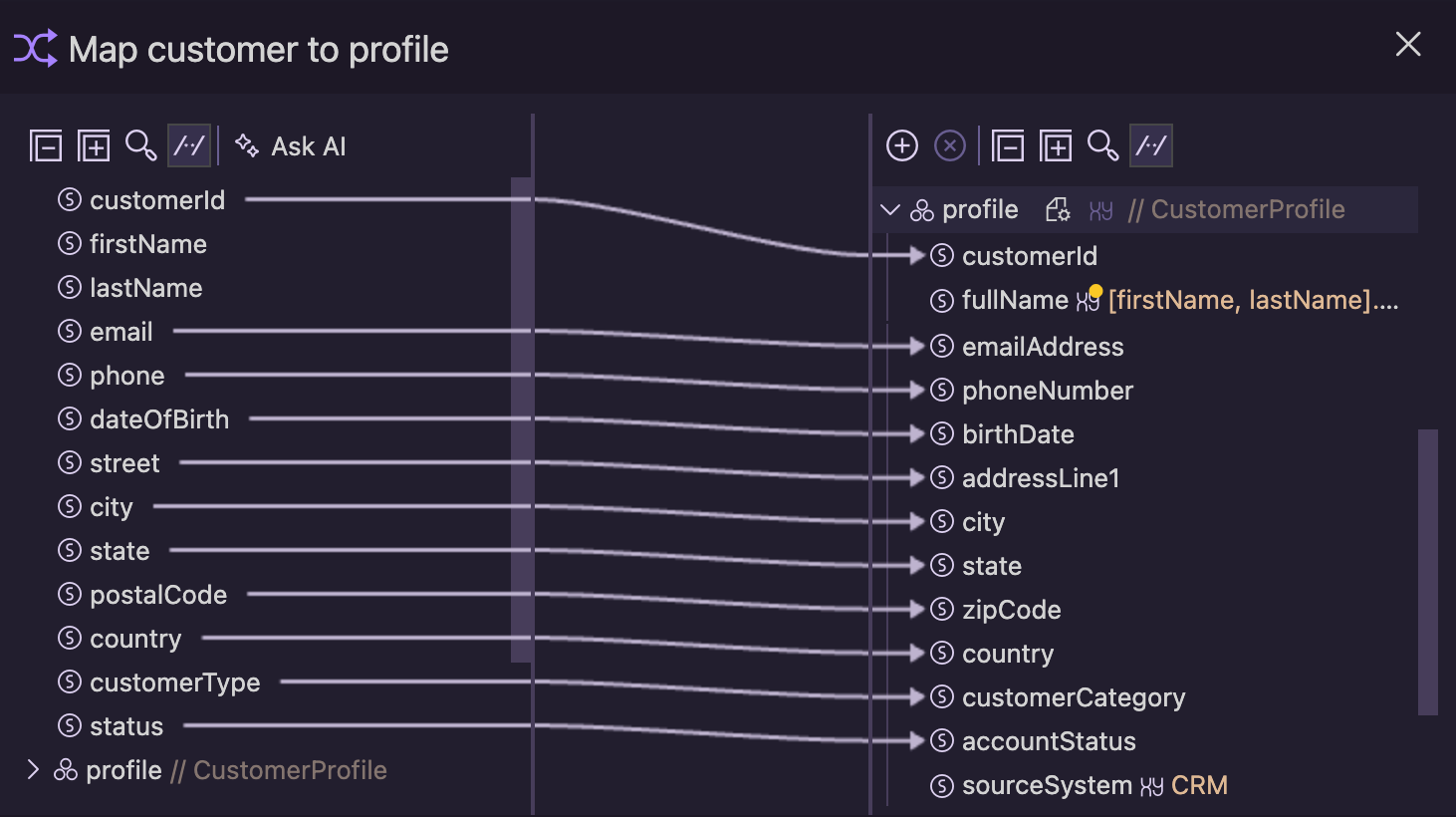Collapse all nodes in source panel
Screen dimensions: 1456x817
[x=46, y=146]
